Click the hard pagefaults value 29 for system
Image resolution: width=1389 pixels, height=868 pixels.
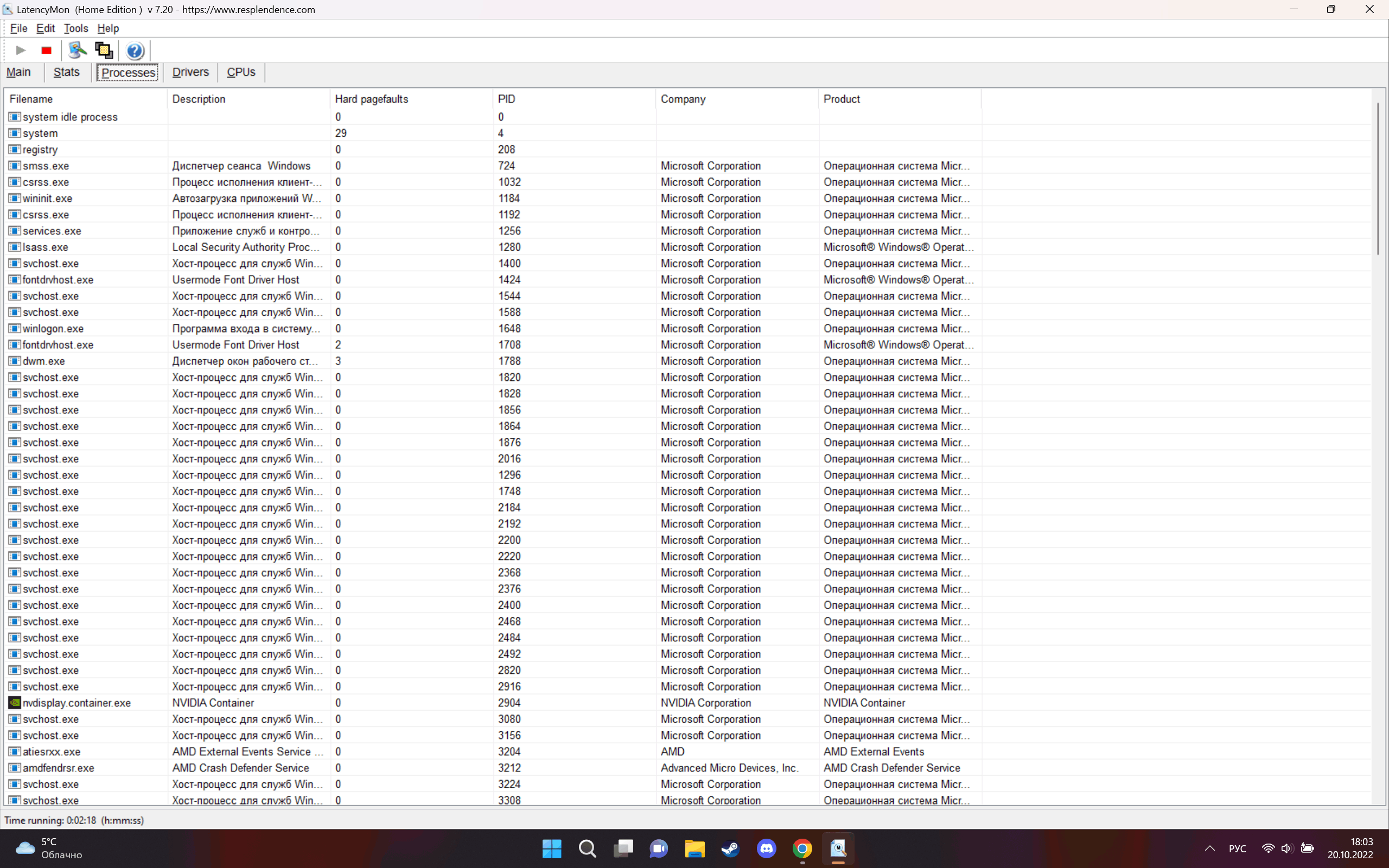[x=341, y=133]
